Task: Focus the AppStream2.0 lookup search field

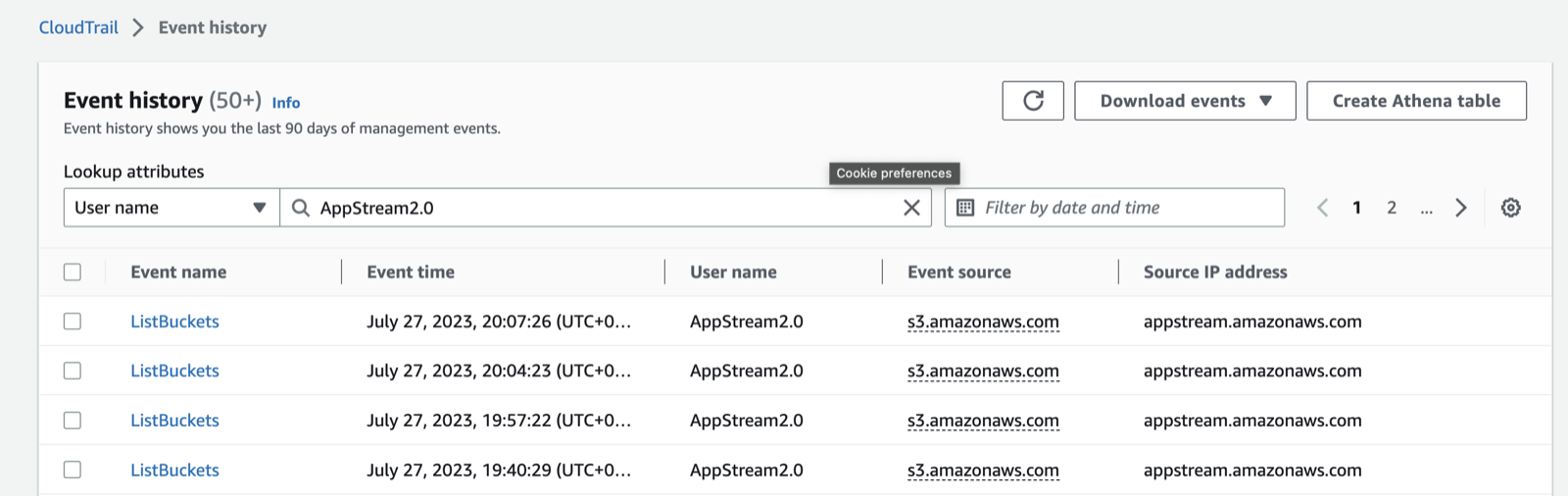Action: 606,208
